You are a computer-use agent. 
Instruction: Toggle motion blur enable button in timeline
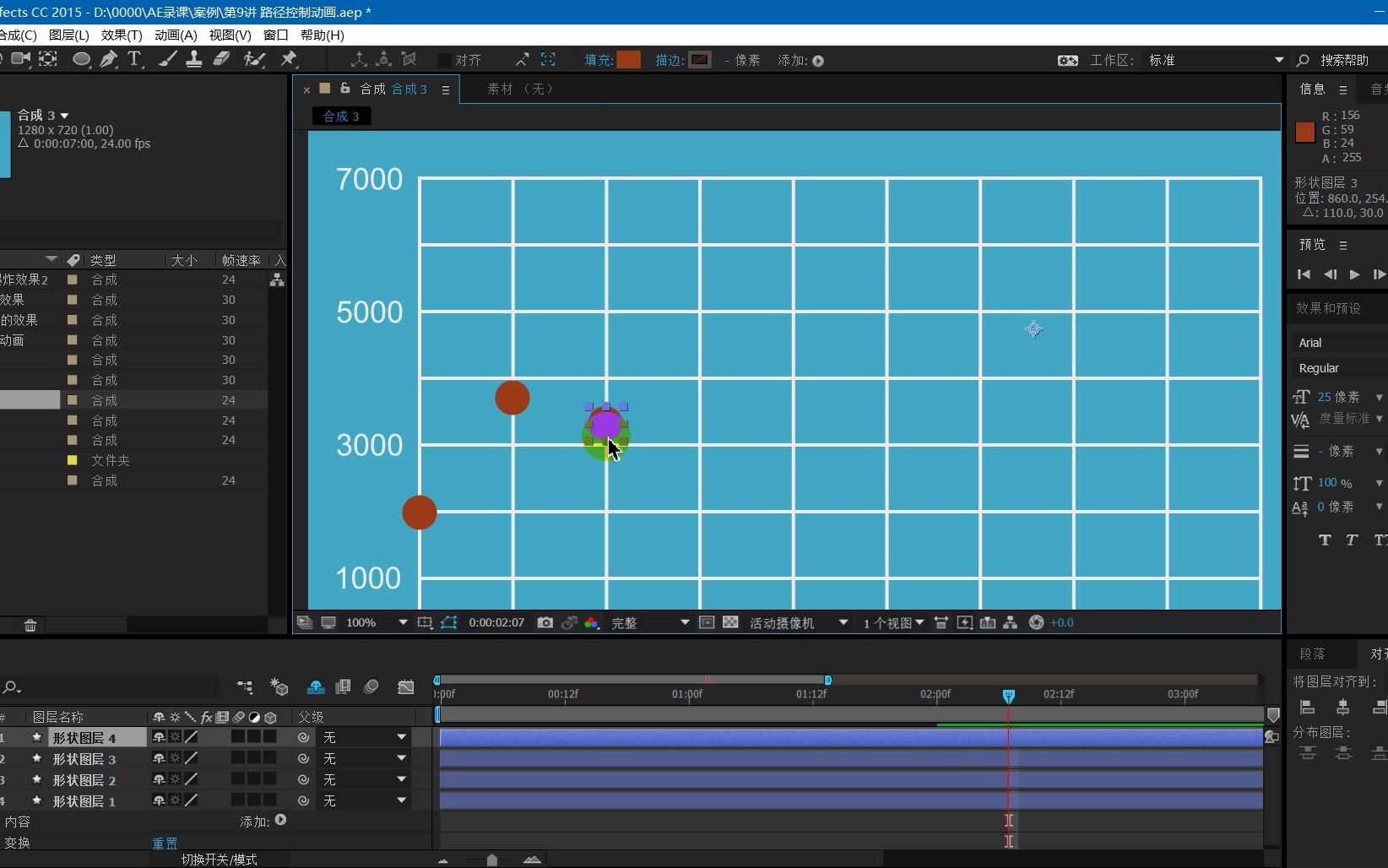(371, 687)
